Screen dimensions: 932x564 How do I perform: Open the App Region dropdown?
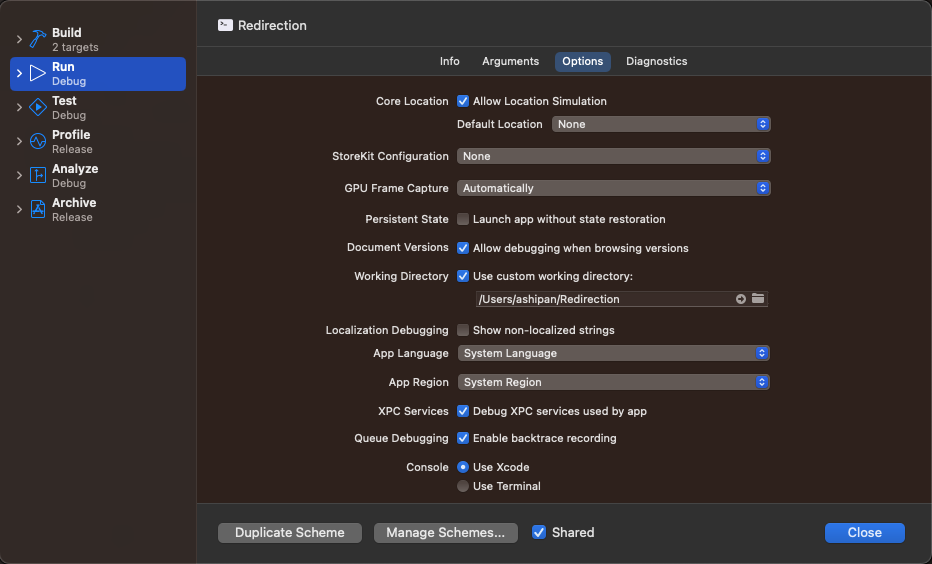pos(613,382)
